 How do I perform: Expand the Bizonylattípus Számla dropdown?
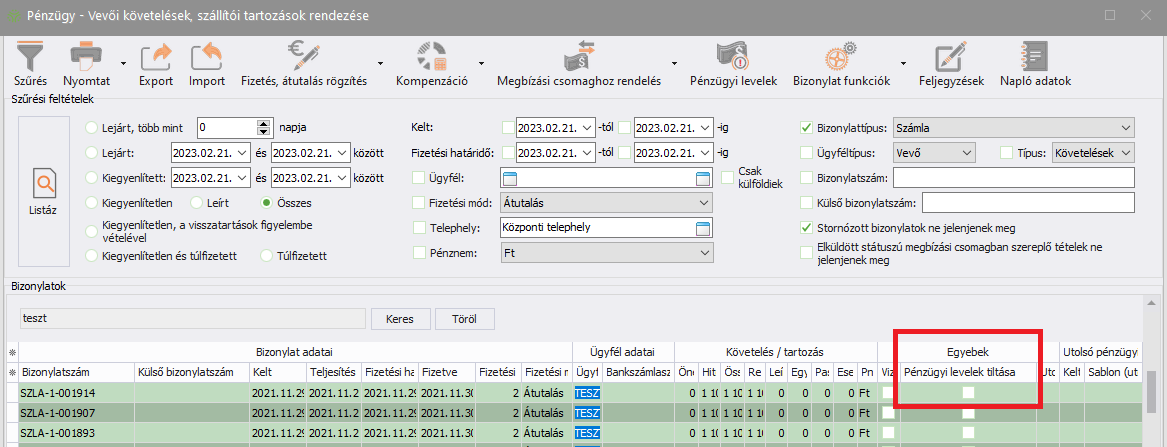[1126, 127]
